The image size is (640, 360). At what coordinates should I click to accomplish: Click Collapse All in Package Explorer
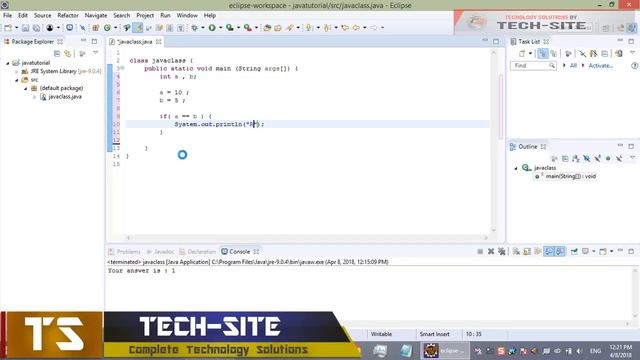point(57,53)
